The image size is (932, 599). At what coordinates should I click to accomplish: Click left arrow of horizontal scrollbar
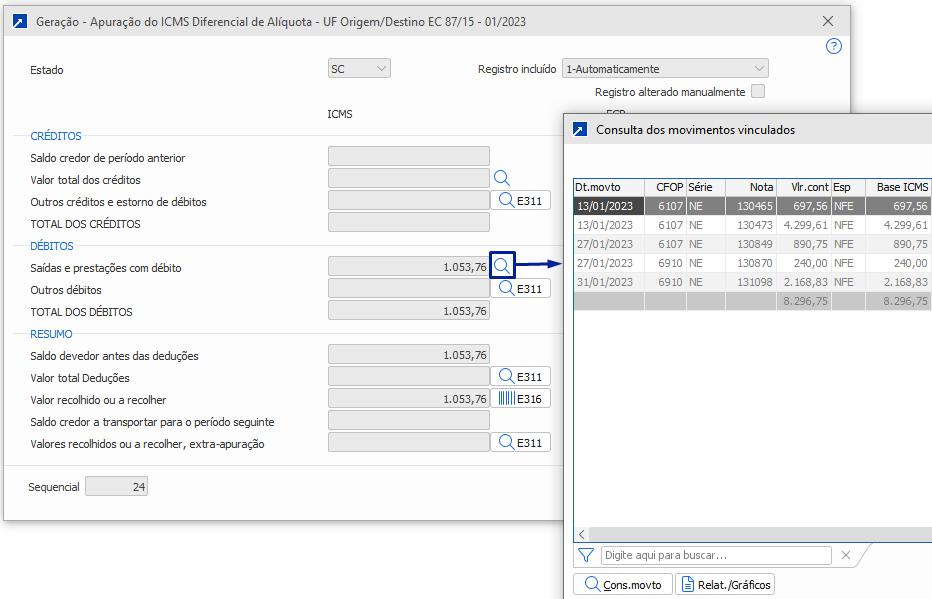(x=581, y=534)
